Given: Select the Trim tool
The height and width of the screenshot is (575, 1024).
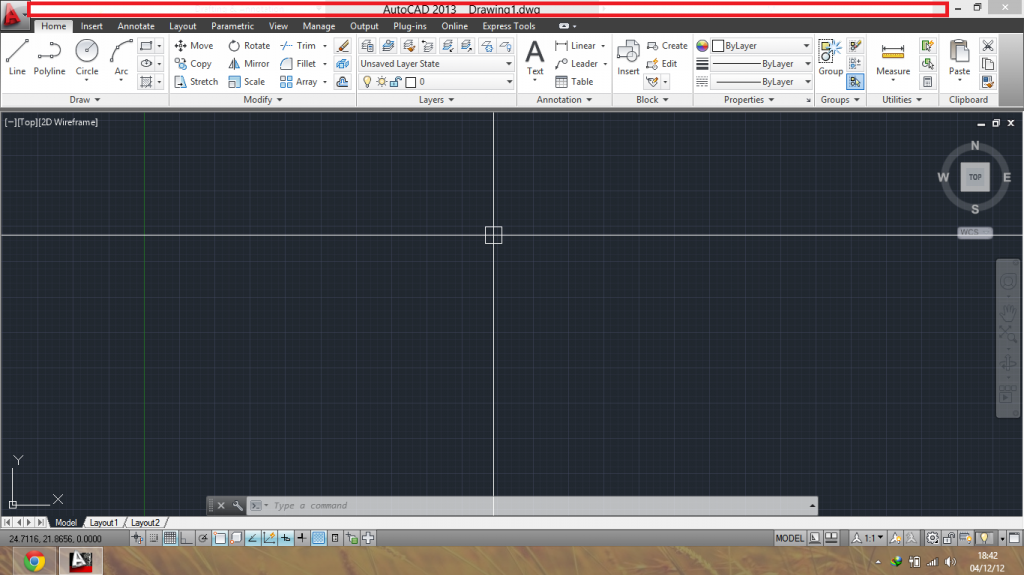Looking at the screenshot, I should [x=298, y=46].
